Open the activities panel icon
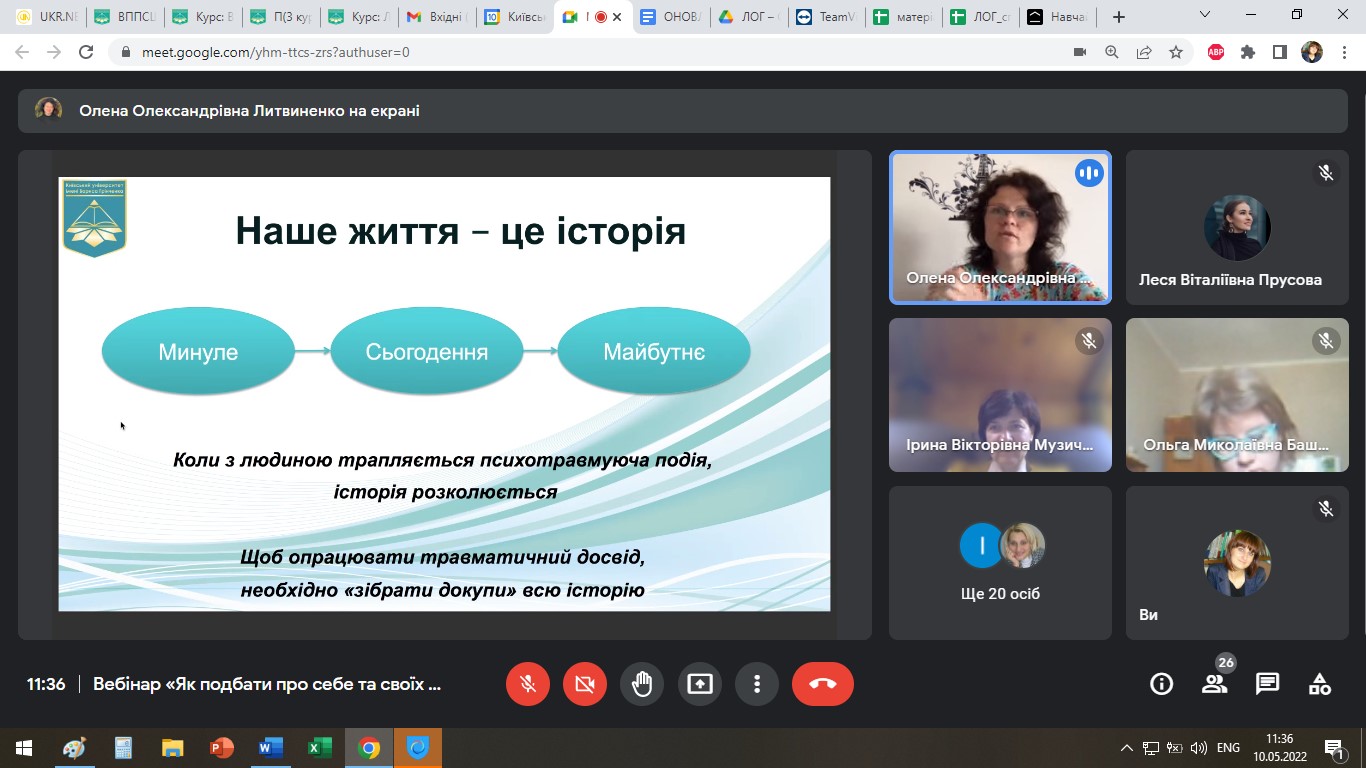Viewport: 1366px width, 768px height. tap(1320, 684)
